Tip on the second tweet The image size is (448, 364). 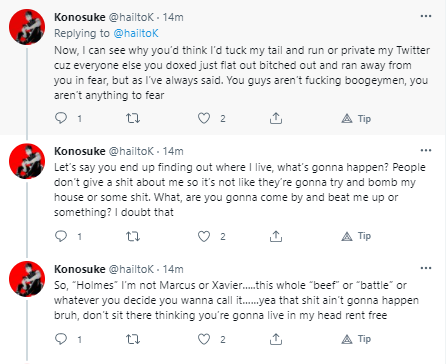click(356, 236)
